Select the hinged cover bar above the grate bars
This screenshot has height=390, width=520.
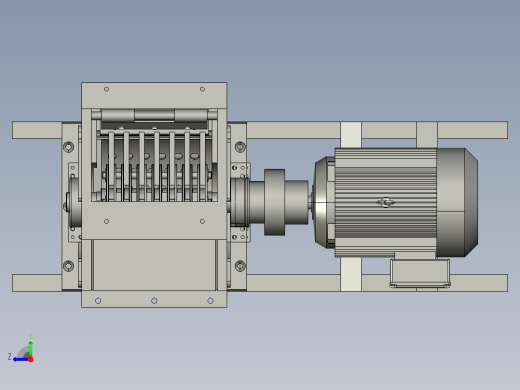154,116
